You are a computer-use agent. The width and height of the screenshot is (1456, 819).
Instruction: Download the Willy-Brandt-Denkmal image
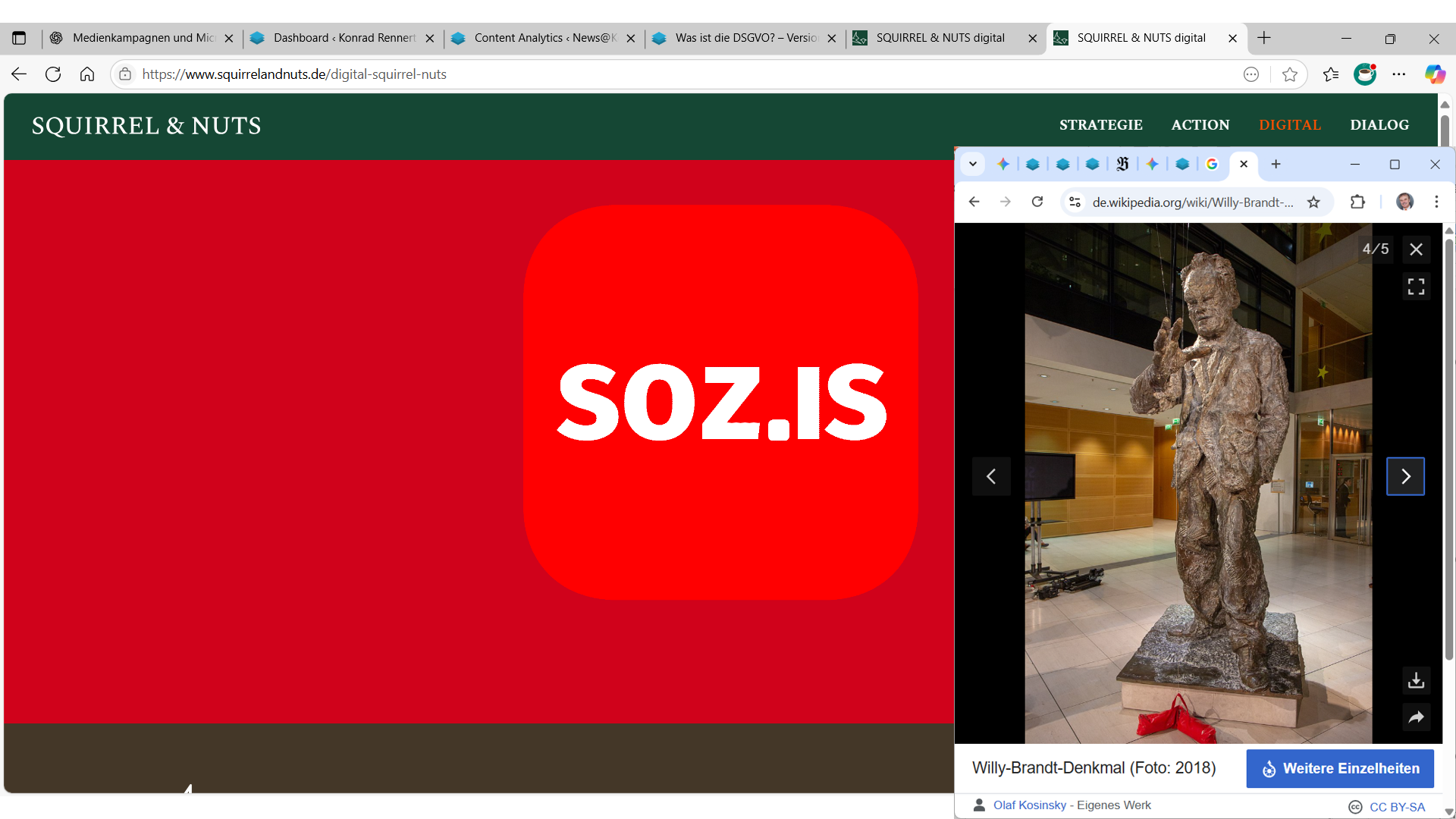[x=1416, y=680]
